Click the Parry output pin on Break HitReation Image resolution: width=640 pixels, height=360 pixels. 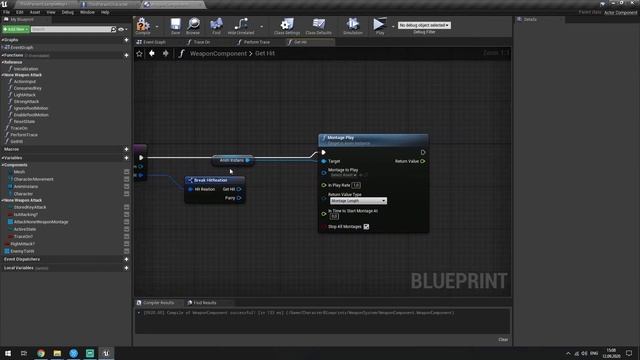click(x=239, y=198)
